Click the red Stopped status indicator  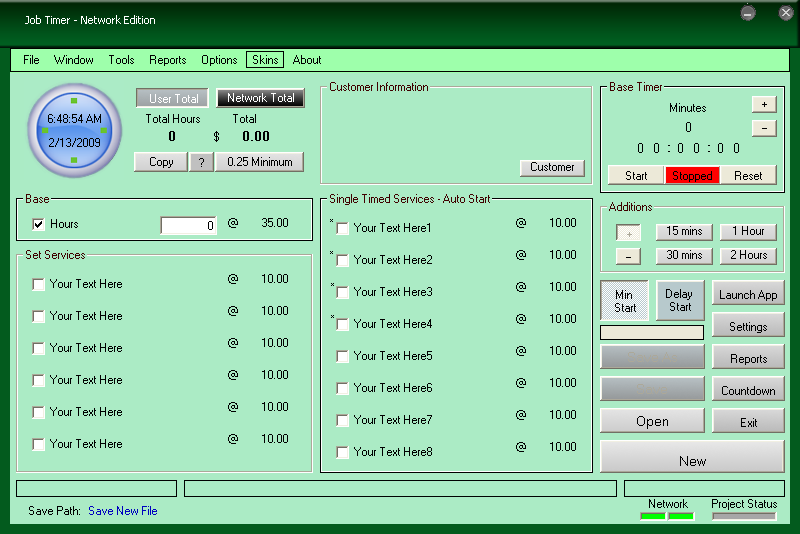tap(692, 175)
